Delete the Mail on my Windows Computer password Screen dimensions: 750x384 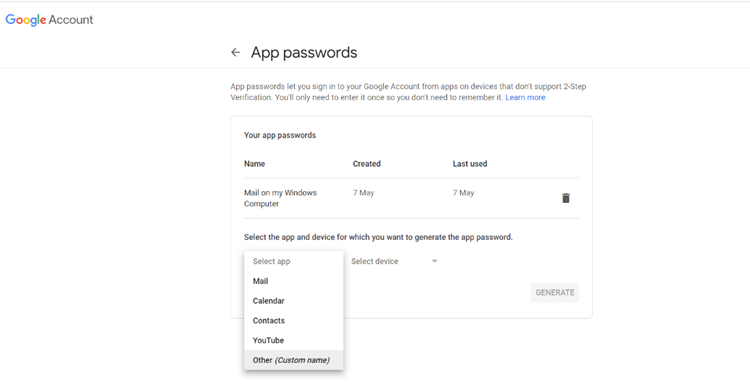[565, 198]
